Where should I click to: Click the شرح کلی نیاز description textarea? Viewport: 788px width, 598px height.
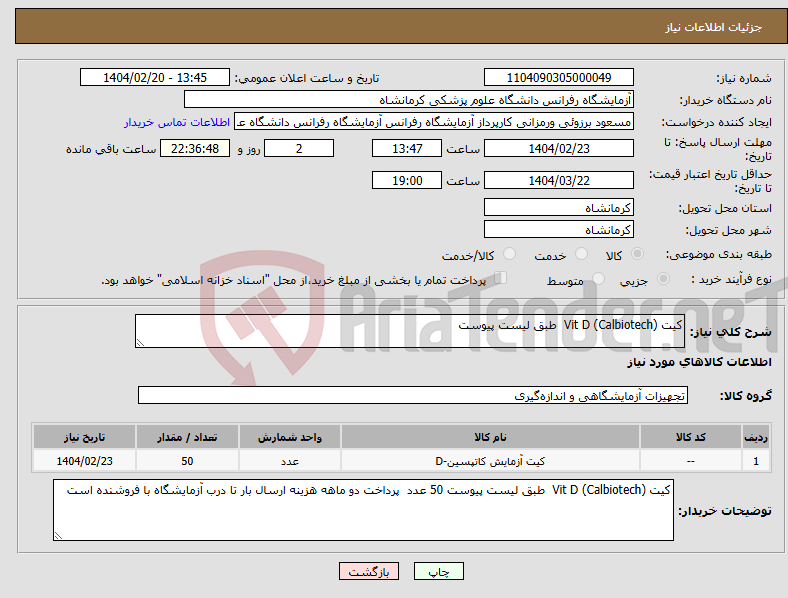pos(410,331)
